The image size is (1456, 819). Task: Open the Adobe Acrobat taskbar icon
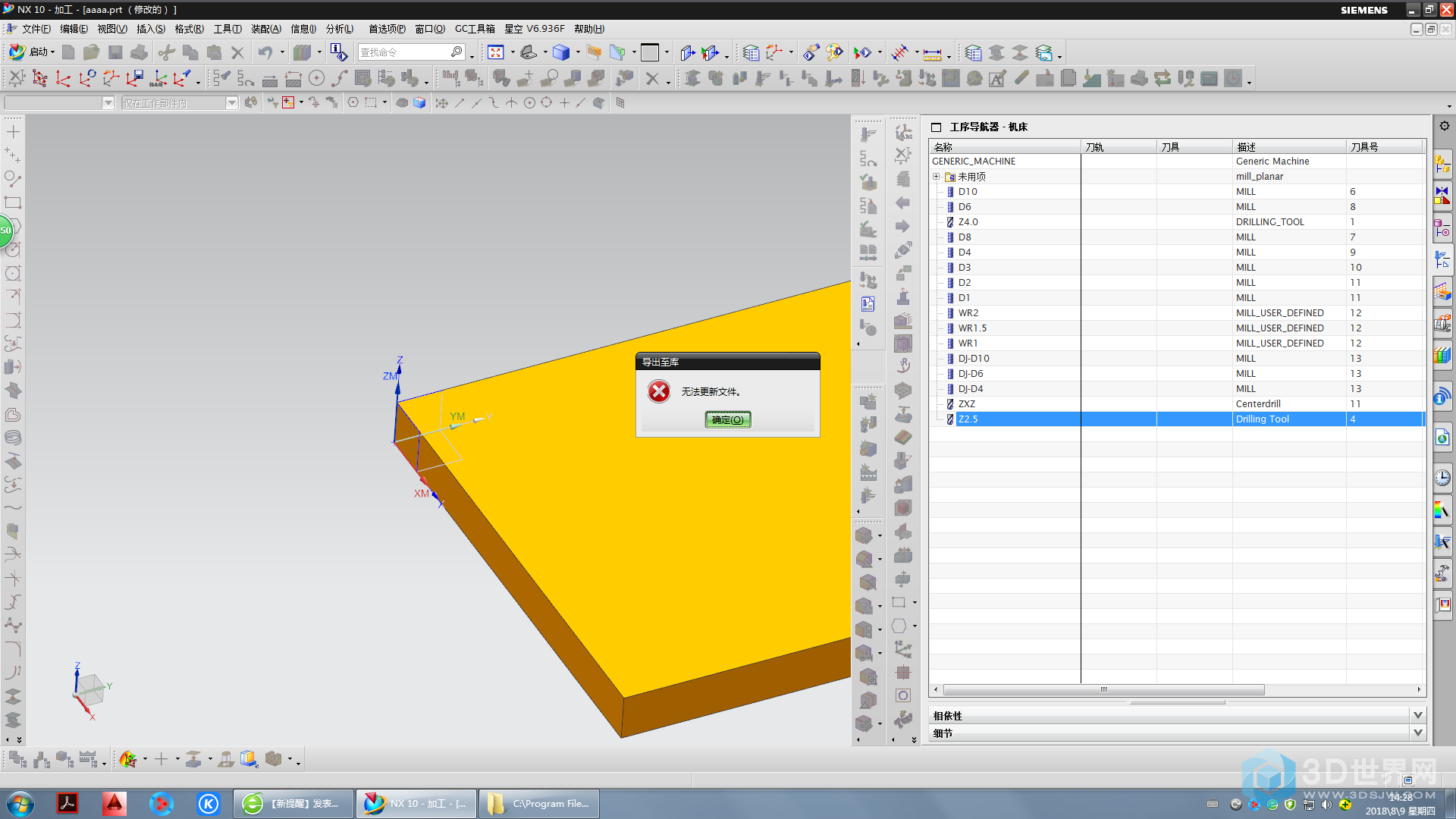click(67, 803)
